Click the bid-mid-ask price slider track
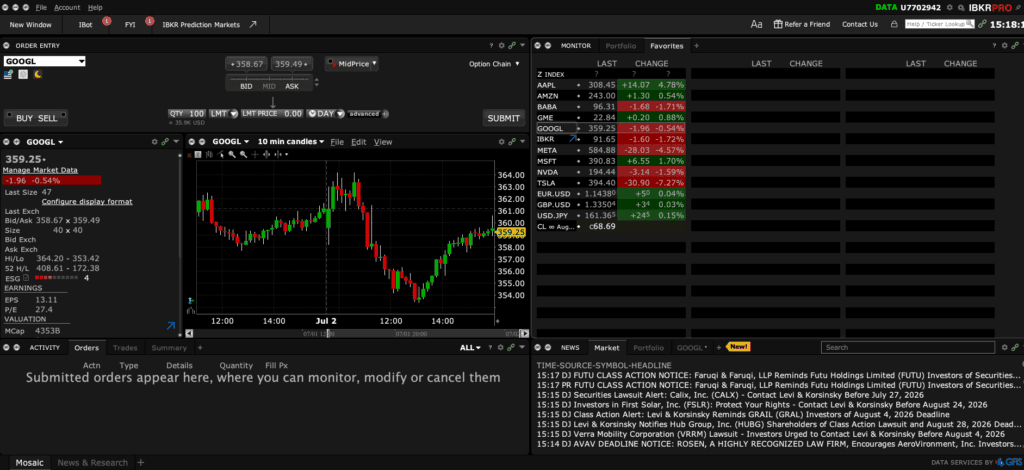The height and width of the screenshot is (470, 1024). click(269, 78)
